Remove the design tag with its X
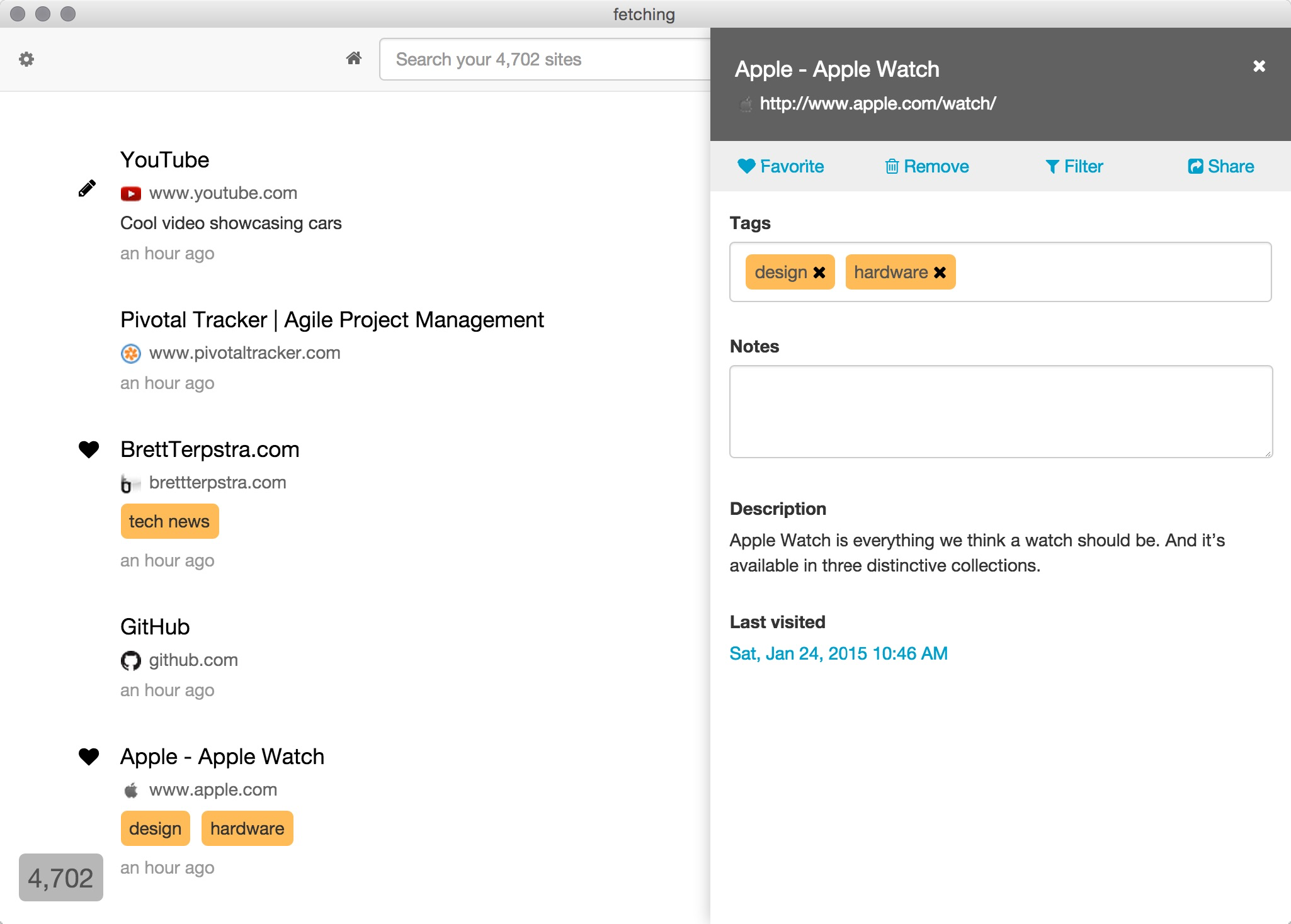 (819, 273)
